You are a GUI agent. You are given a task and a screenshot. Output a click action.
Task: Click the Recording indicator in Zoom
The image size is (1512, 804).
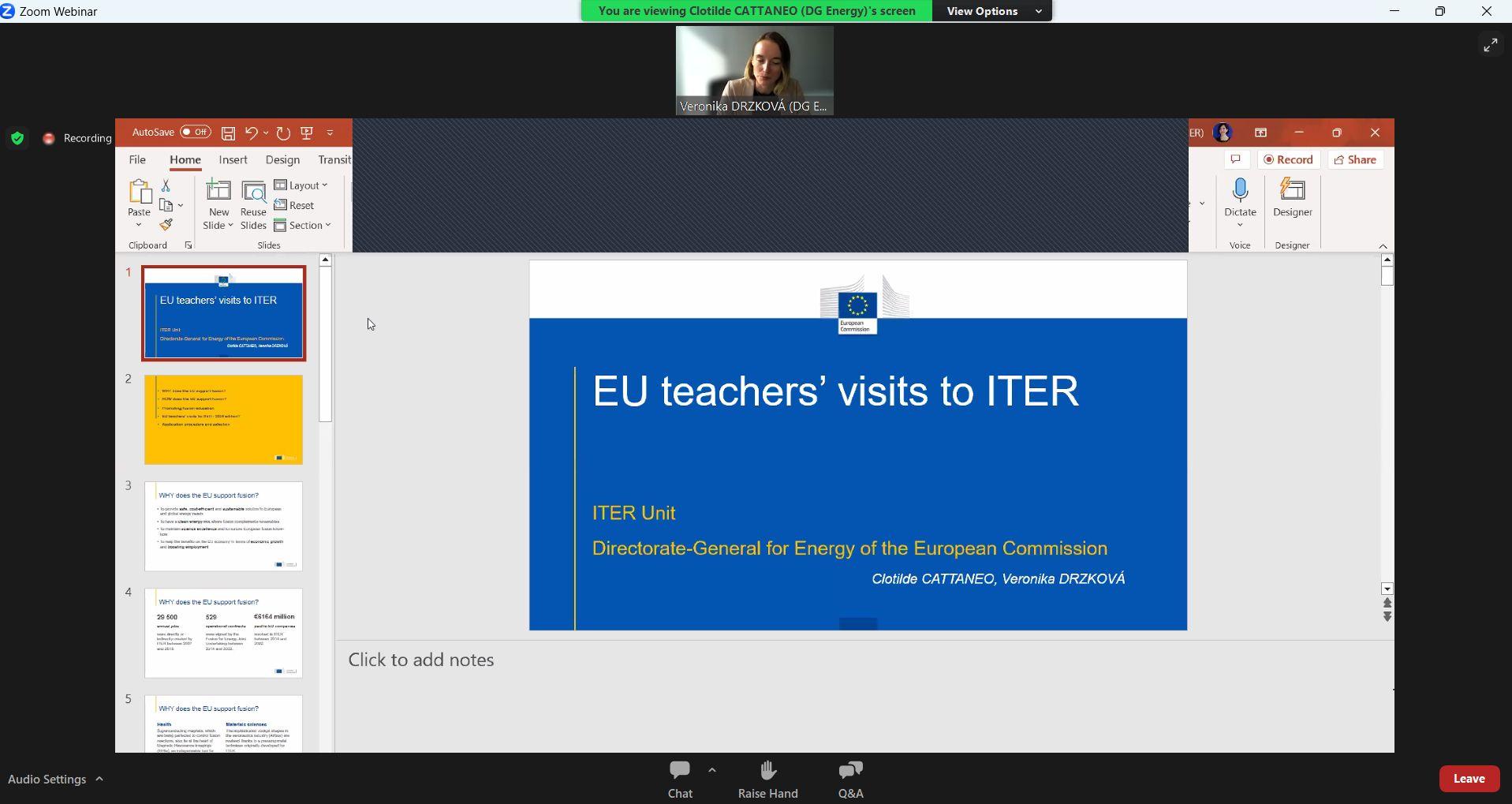(x=77, y=138)
